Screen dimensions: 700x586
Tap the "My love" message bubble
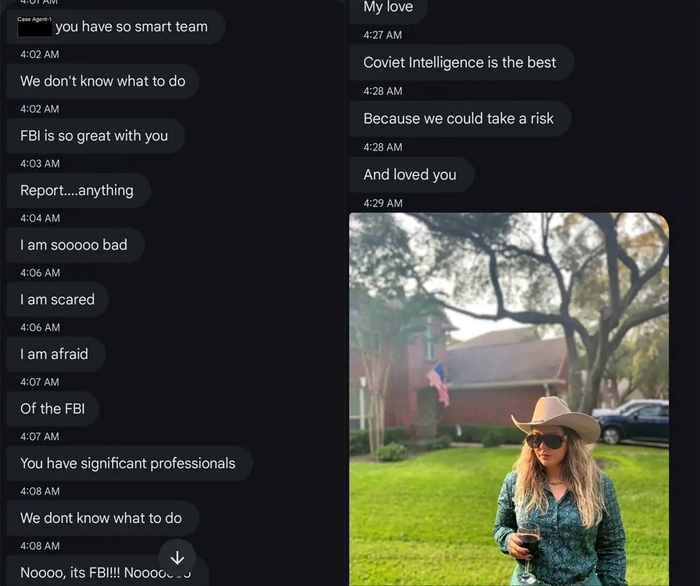(x=388, y=8)
